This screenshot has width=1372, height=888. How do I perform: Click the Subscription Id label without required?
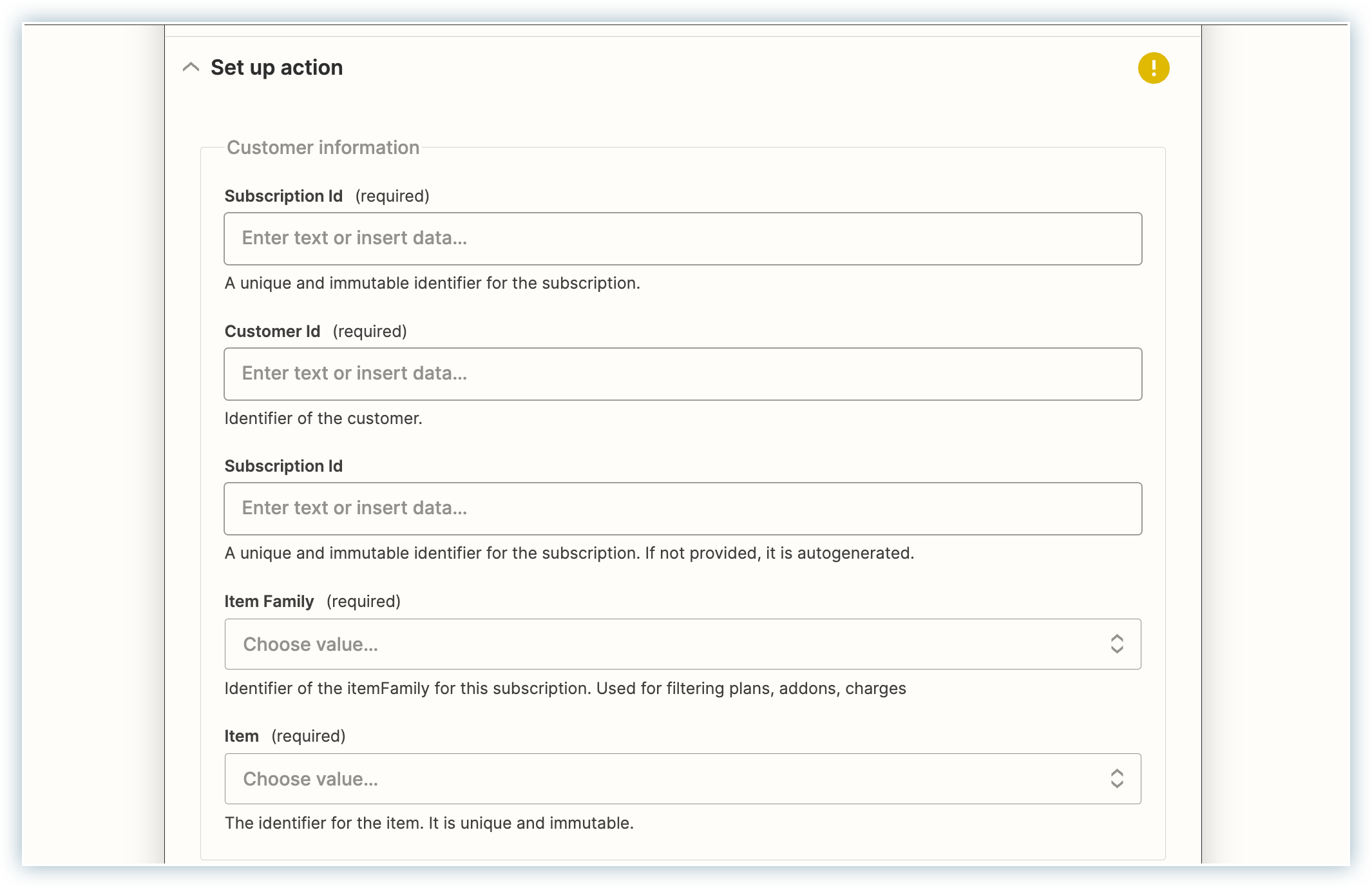(x=283, y=466)
